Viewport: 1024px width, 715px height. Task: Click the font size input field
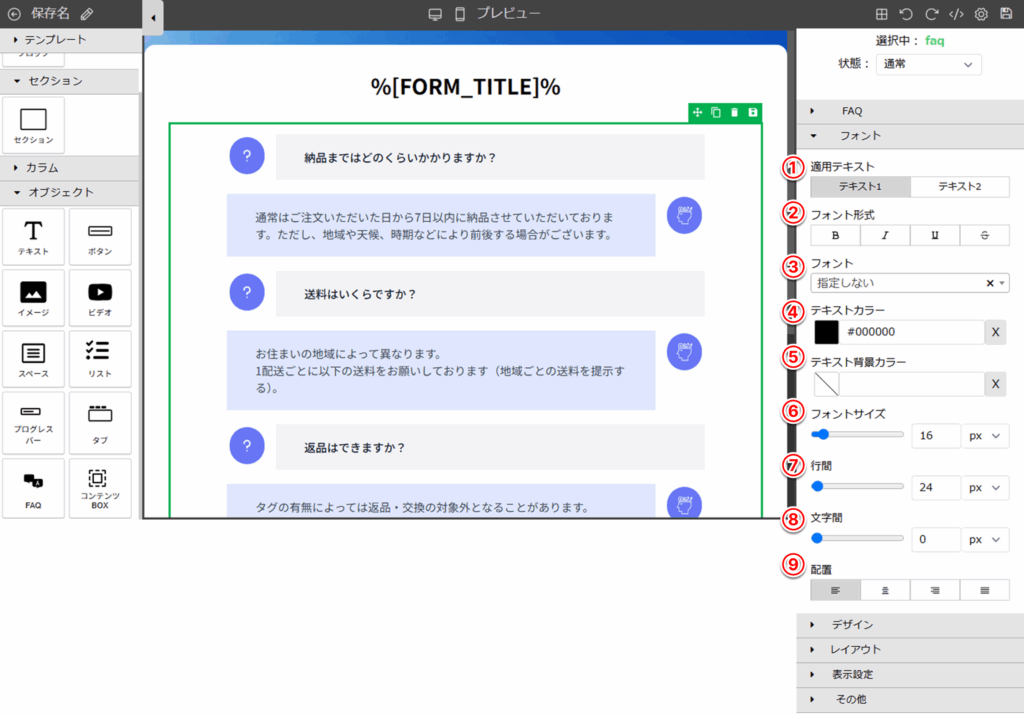click(935, 436)
